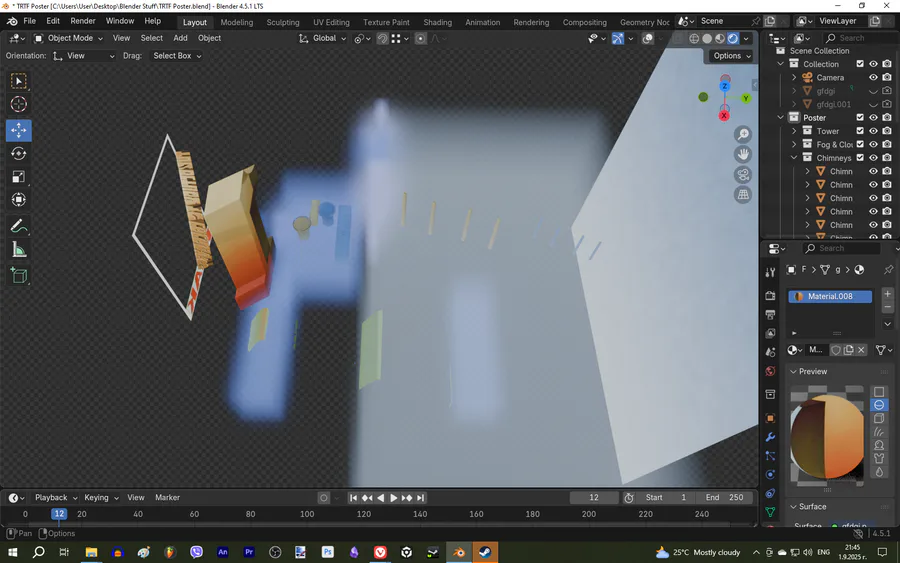Select the Transform tool
Viewport: 900px width, 563px height.
tap(18, 200)
